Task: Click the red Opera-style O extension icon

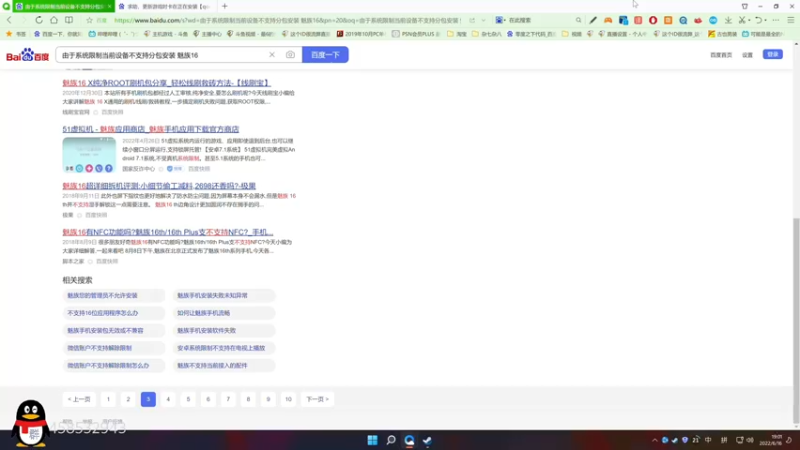Action: pyautogui.click(x=653, y=20)
